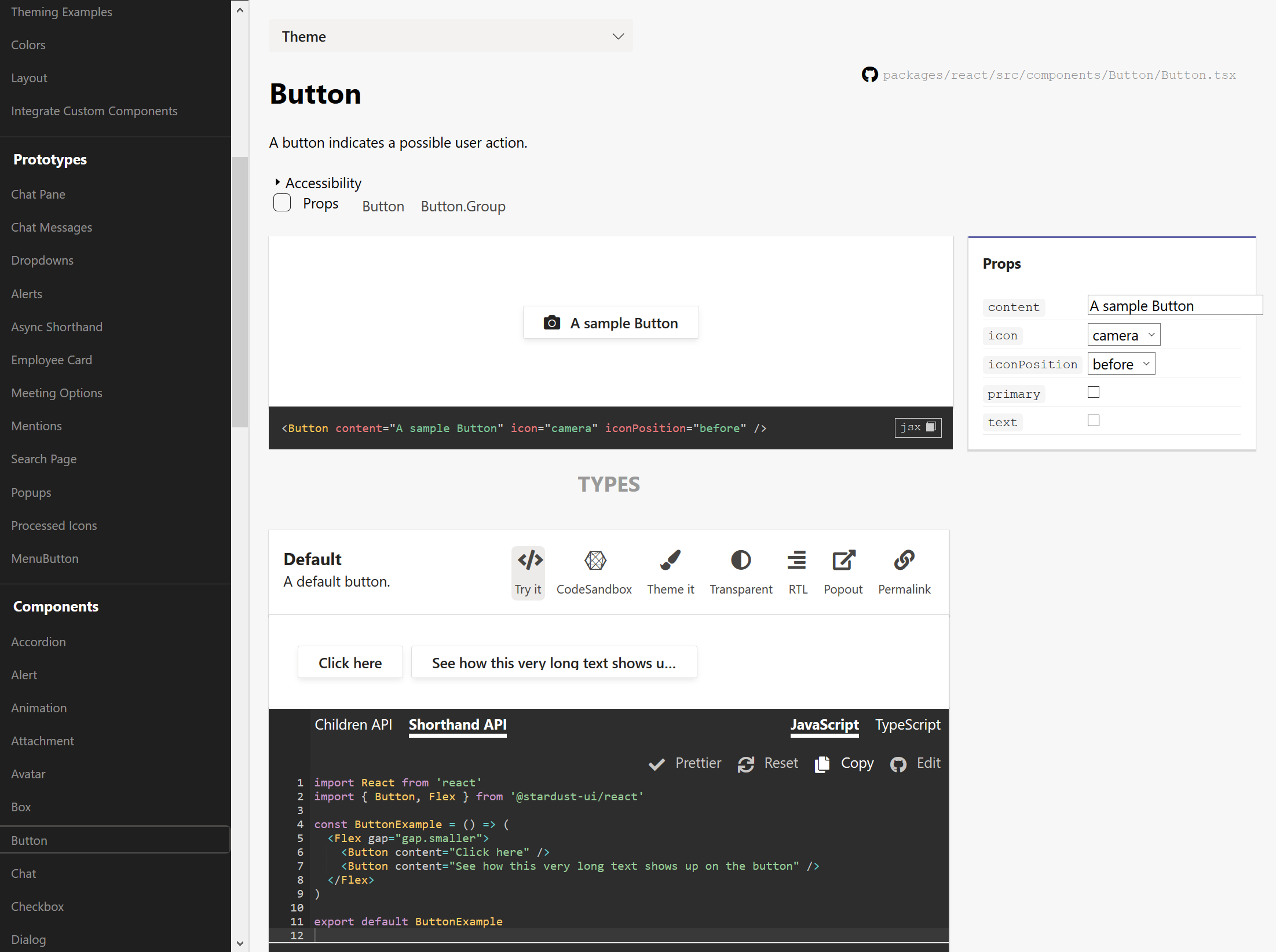Open example in CodeSandbox
Image resolution: width=1276 pixels, height=952 pixels.
(x=594, y=561)
